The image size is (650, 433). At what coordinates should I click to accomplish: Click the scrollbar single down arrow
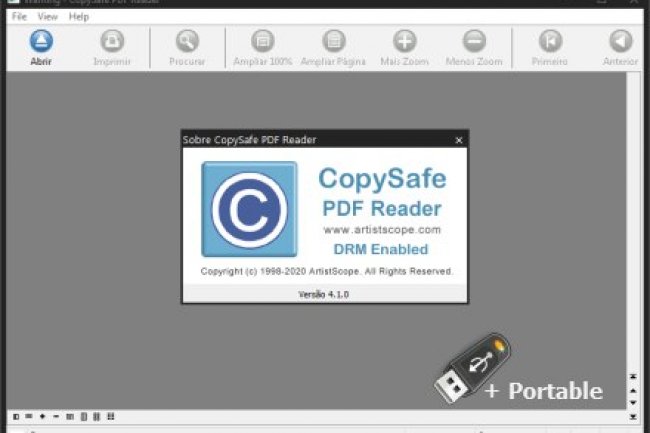[633, 402]
